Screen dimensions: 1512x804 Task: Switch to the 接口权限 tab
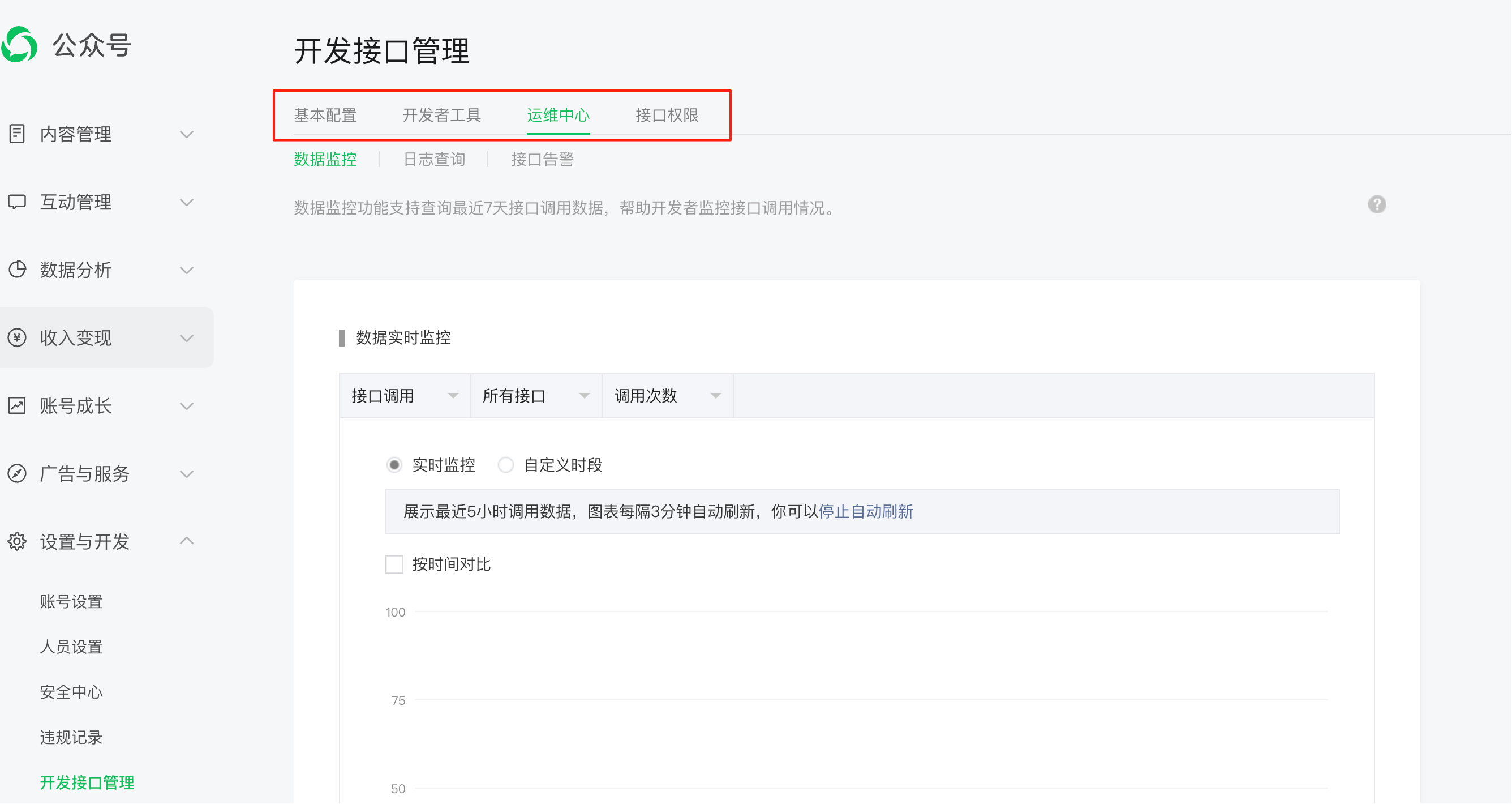pos(667,115)
